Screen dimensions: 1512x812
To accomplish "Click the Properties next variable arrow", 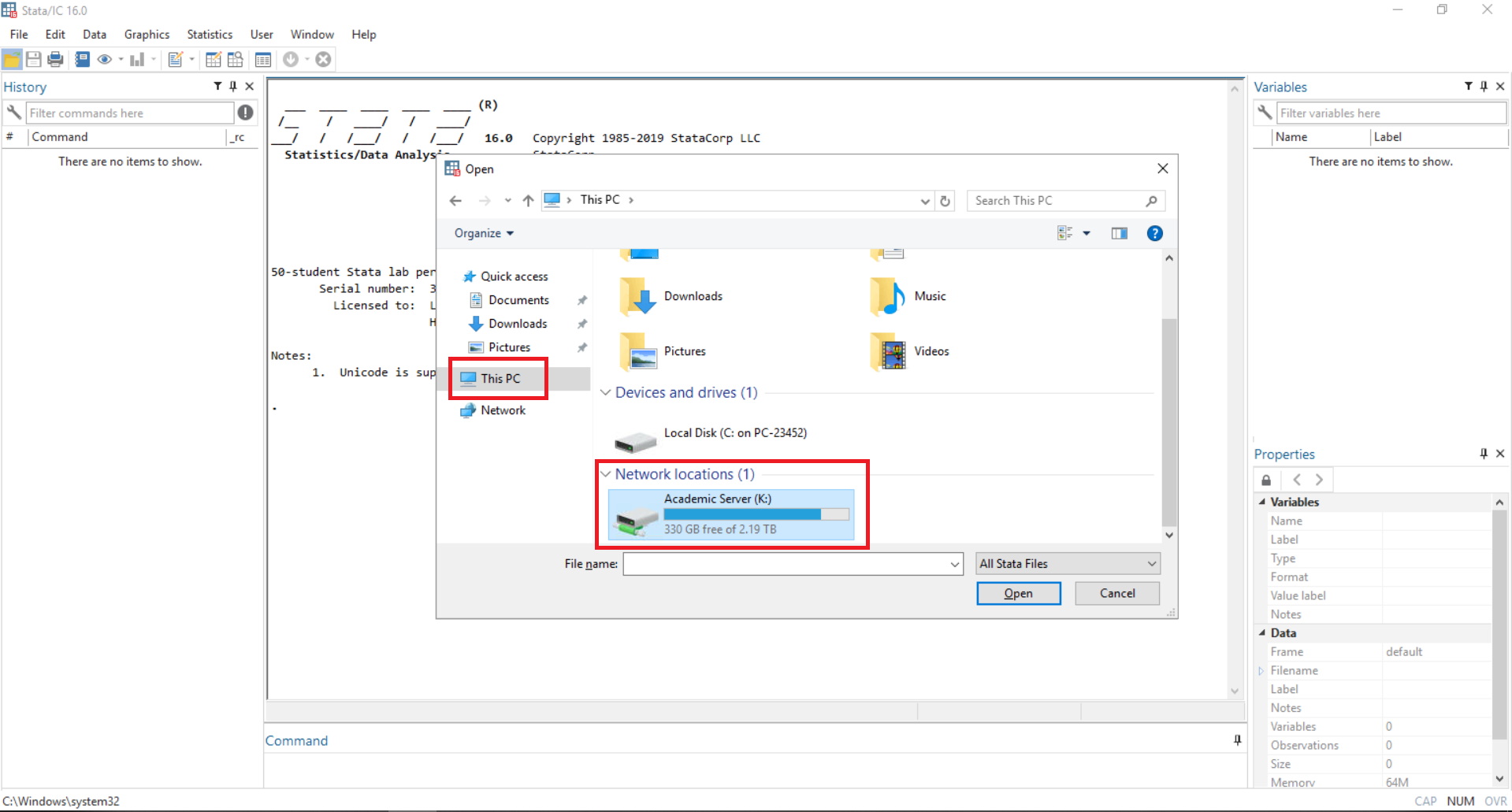I will click(1319, 480).
